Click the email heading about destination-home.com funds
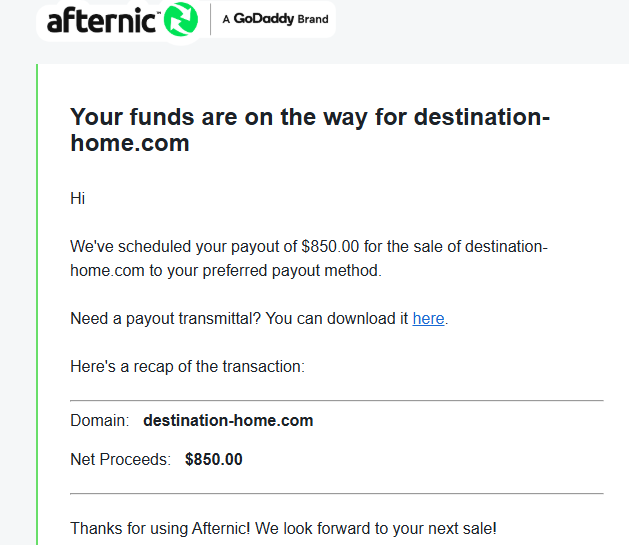 click(x=310, y=130)
